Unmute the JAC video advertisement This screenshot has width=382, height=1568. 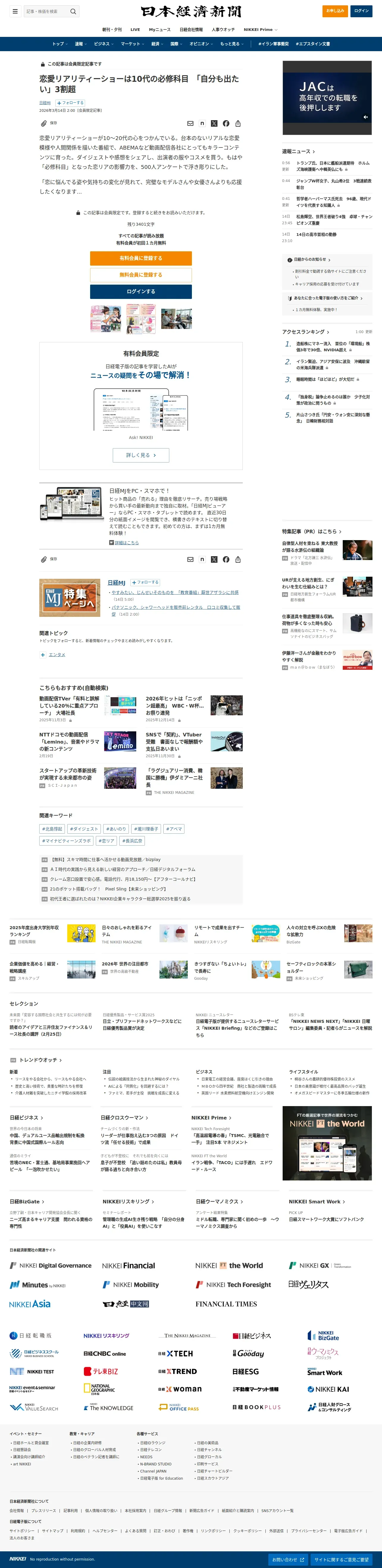366,117
